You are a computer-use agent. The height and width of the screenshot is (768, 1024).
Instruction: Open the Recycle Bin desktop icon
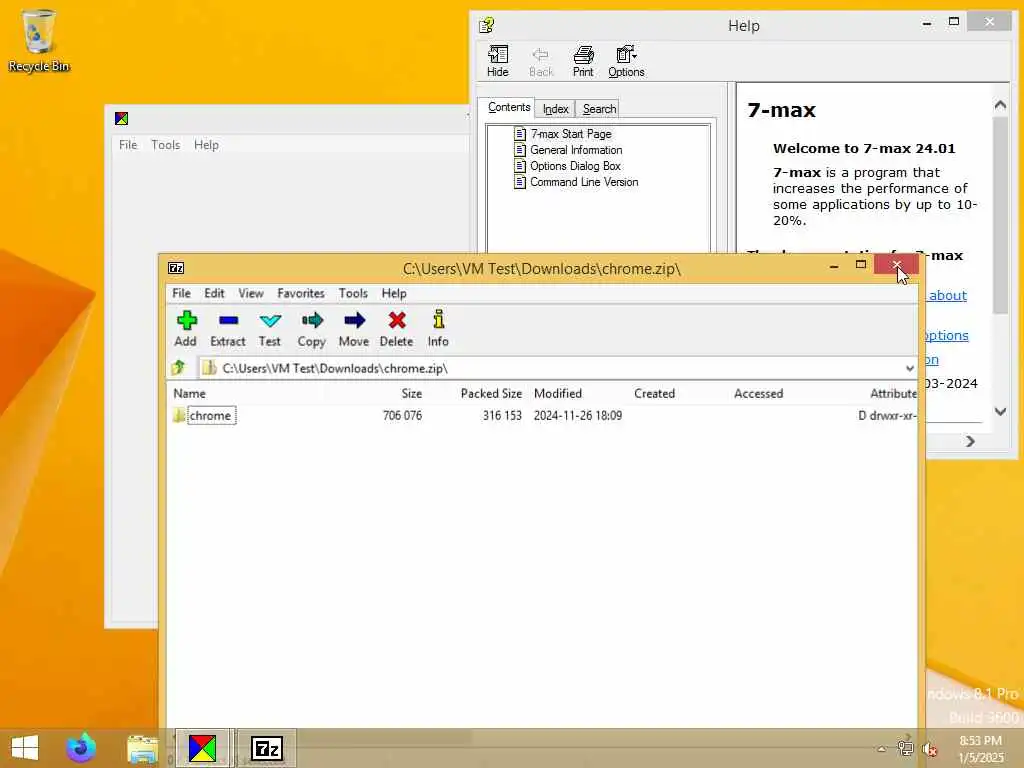(39, 40)
